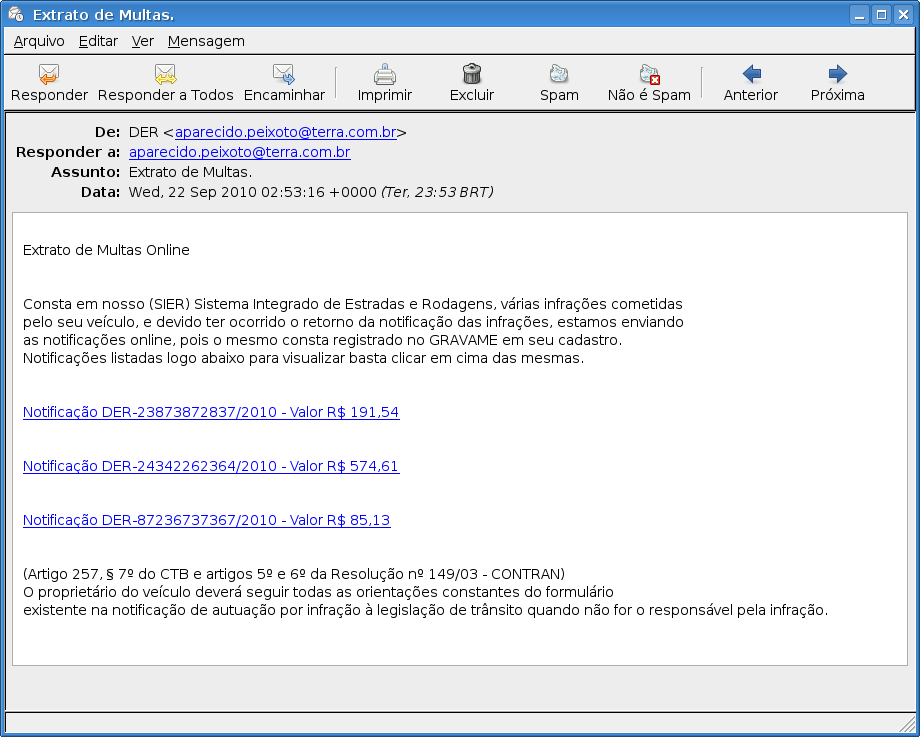920x737 pixels.
Task: Click the line starting 'Notificações listadas logo abaixo'
Action: coord(303,359)
